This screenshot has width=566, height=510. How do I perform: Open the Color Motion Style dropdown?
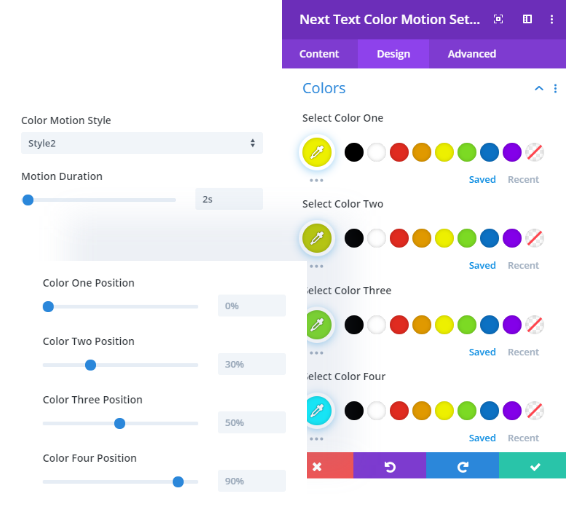tap(142, 143)
